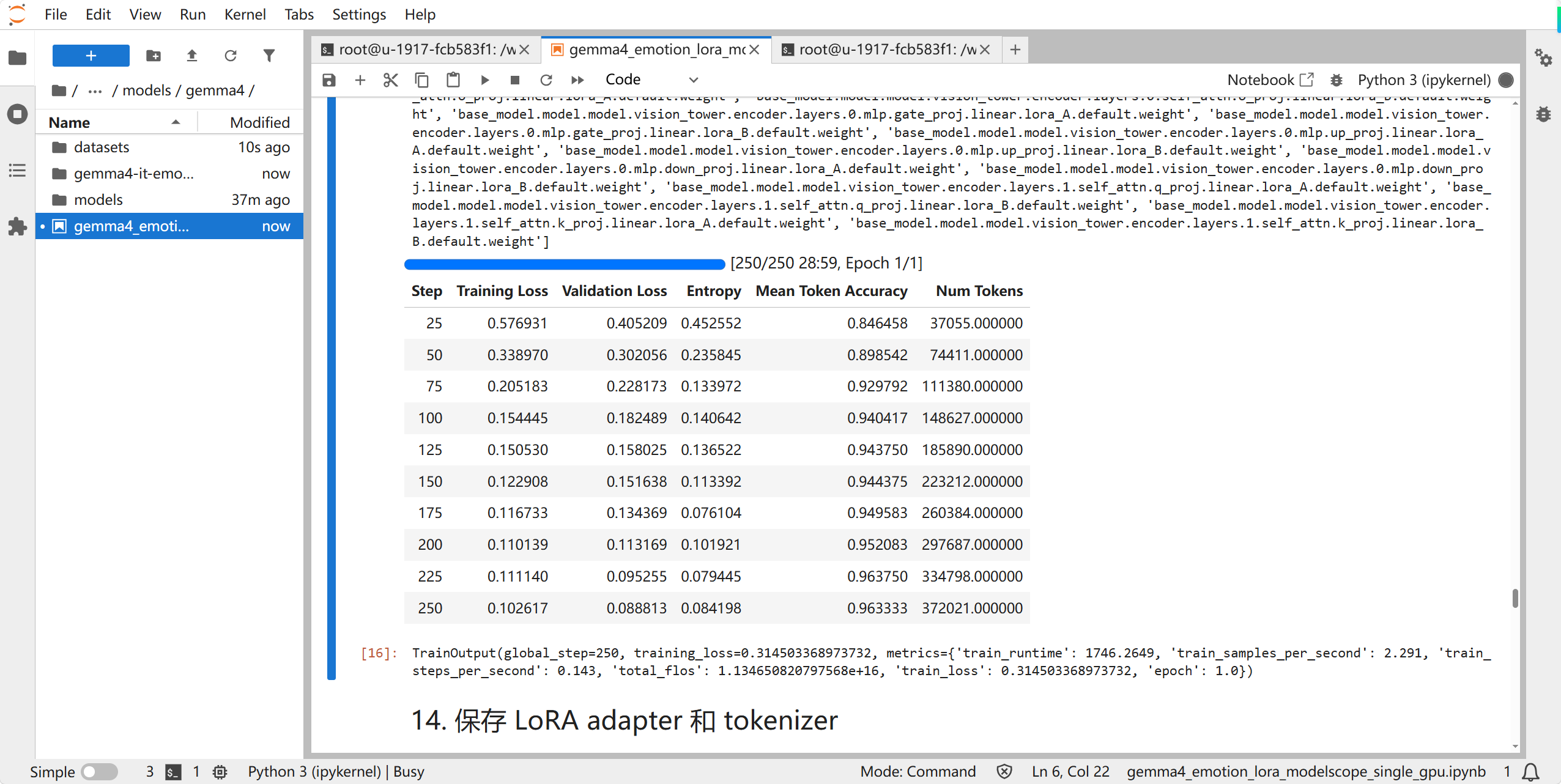Upload files with the upload arrow icon

coord(191,56)
